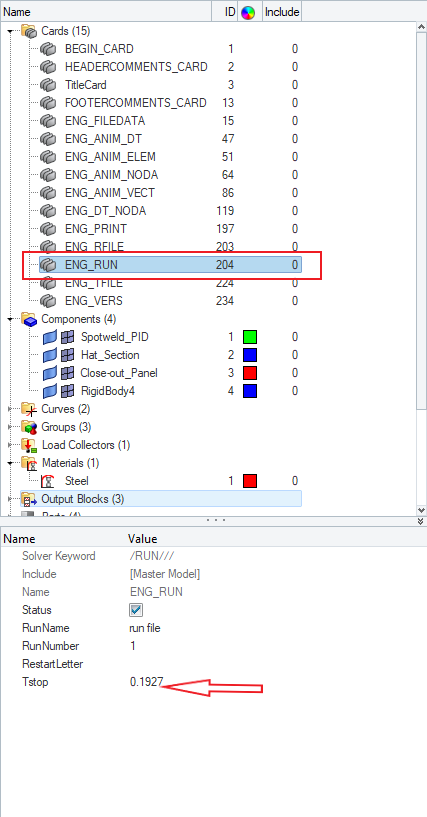Screen dimensions: 427x817
Task: Open color picker for Close-out_Panel red swatch
Action: (250, 373)
